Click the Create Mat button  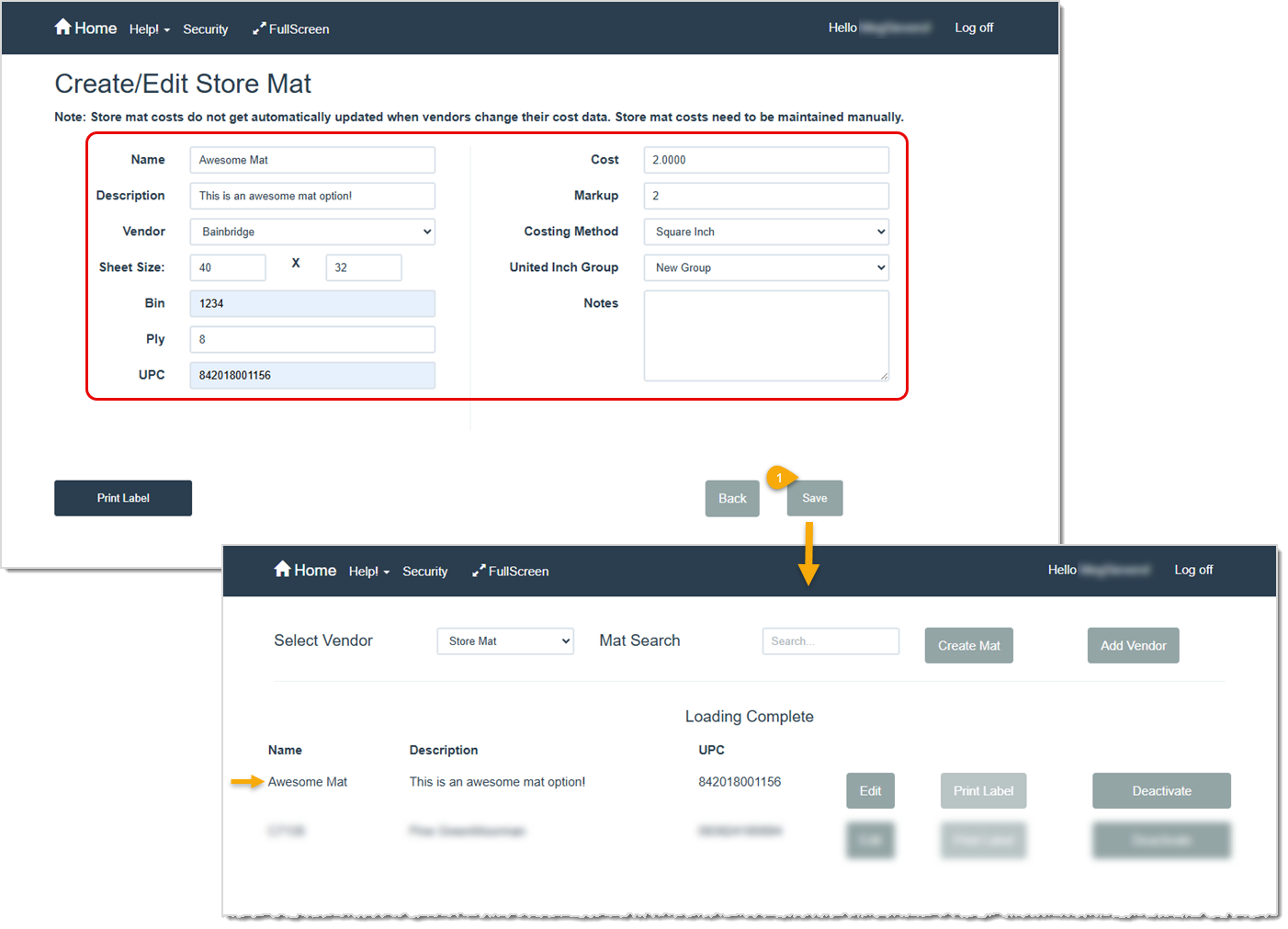[968, 645]
